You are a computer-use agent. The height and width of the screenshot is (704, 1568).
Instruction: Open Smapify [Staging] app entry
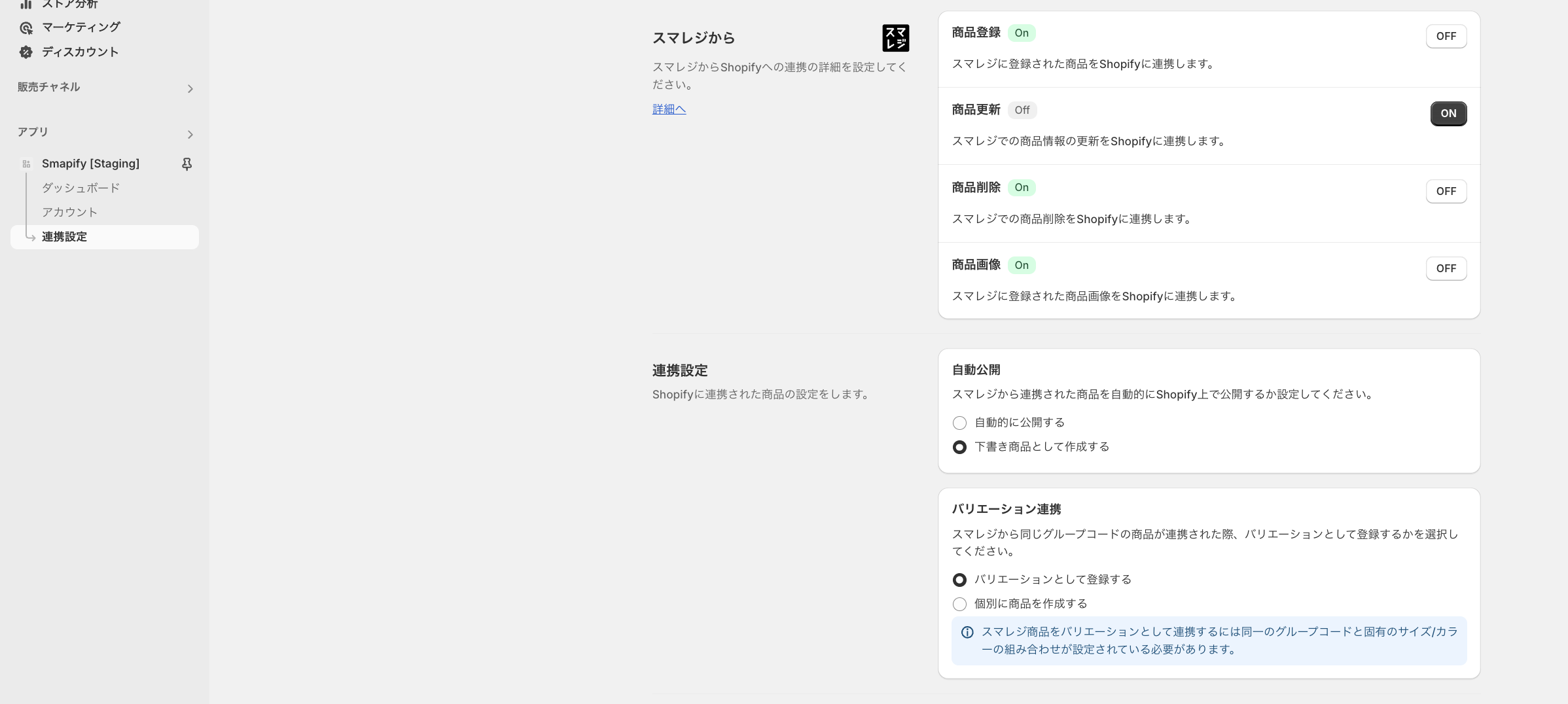(x=90, y=164)
